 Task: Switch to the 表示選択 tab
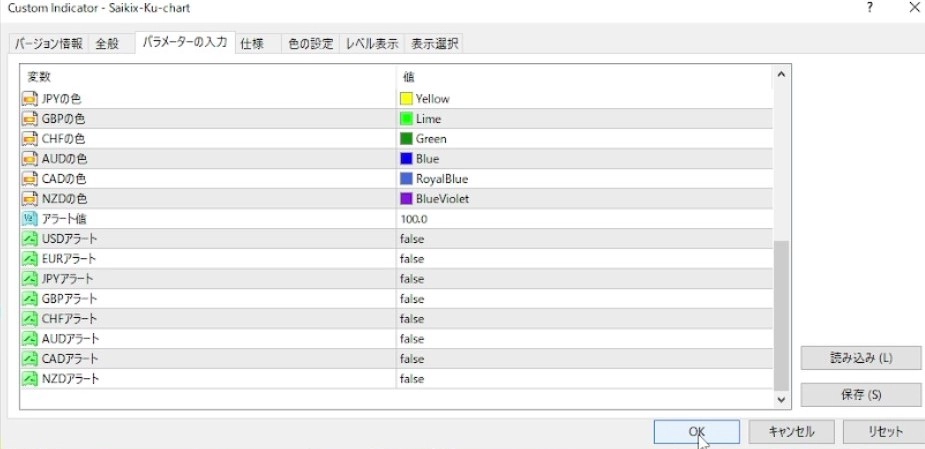[x=433, y=44]
